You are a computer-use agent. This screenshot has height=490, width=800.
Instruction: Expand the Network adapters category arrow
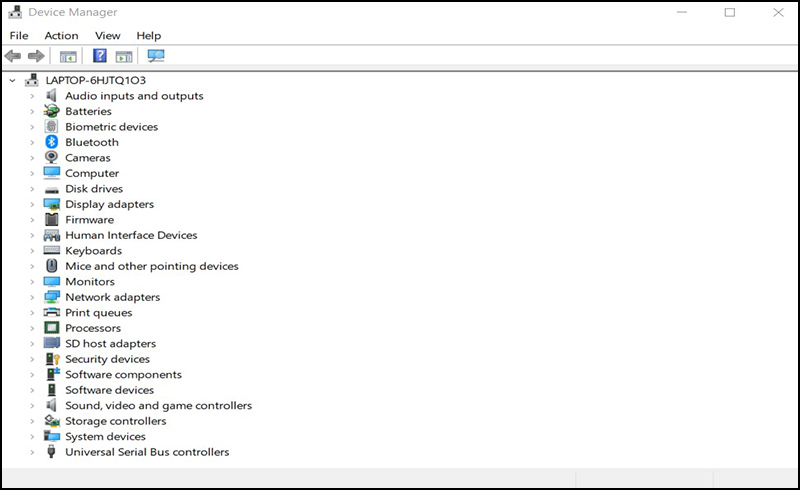tap(32, 297)
